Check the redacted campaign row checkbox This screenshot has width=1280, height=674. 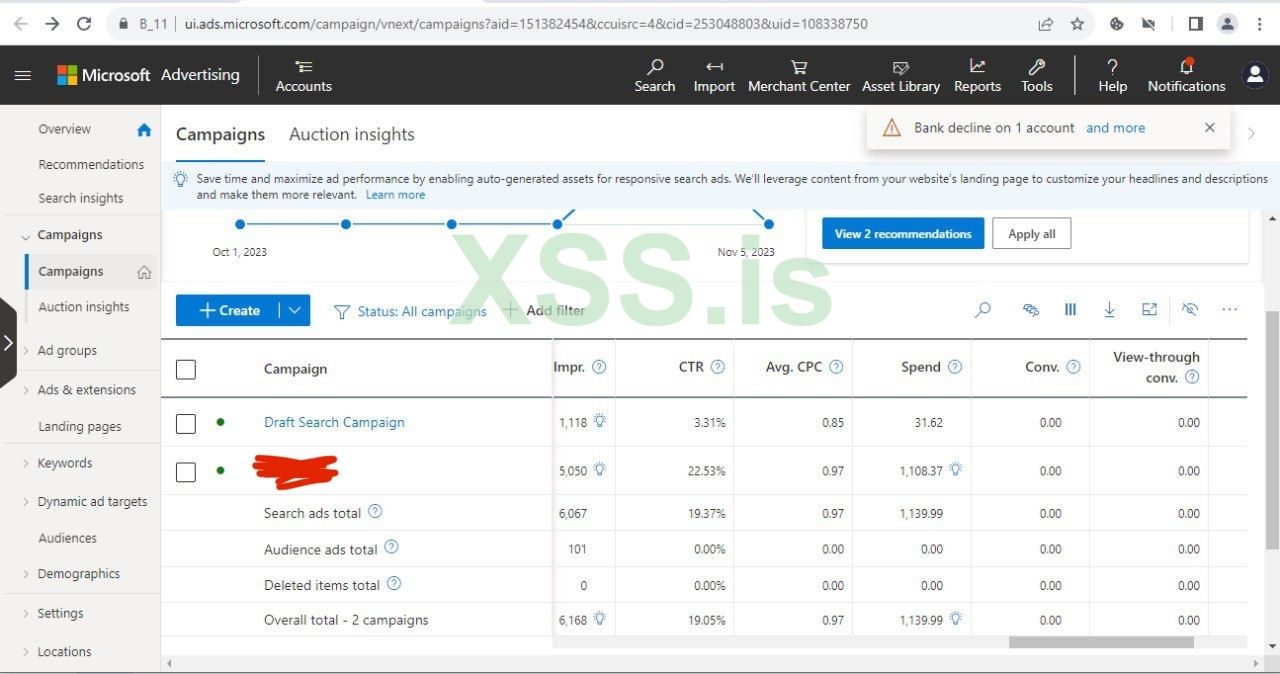coord(186,471)
